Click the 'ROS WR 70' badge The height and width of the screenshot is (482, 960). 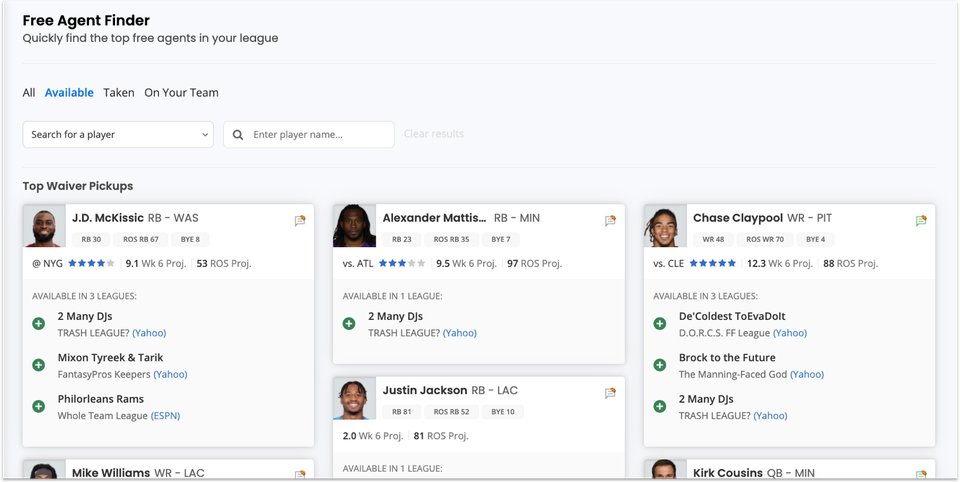(x=765, y=239)
